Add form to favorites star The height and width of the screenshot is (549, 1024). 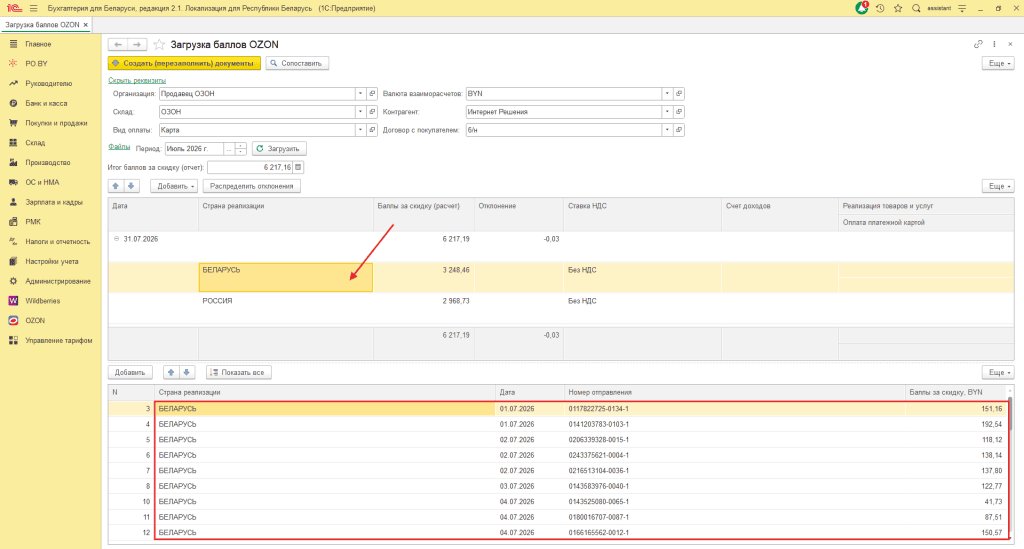pos(159,44)
